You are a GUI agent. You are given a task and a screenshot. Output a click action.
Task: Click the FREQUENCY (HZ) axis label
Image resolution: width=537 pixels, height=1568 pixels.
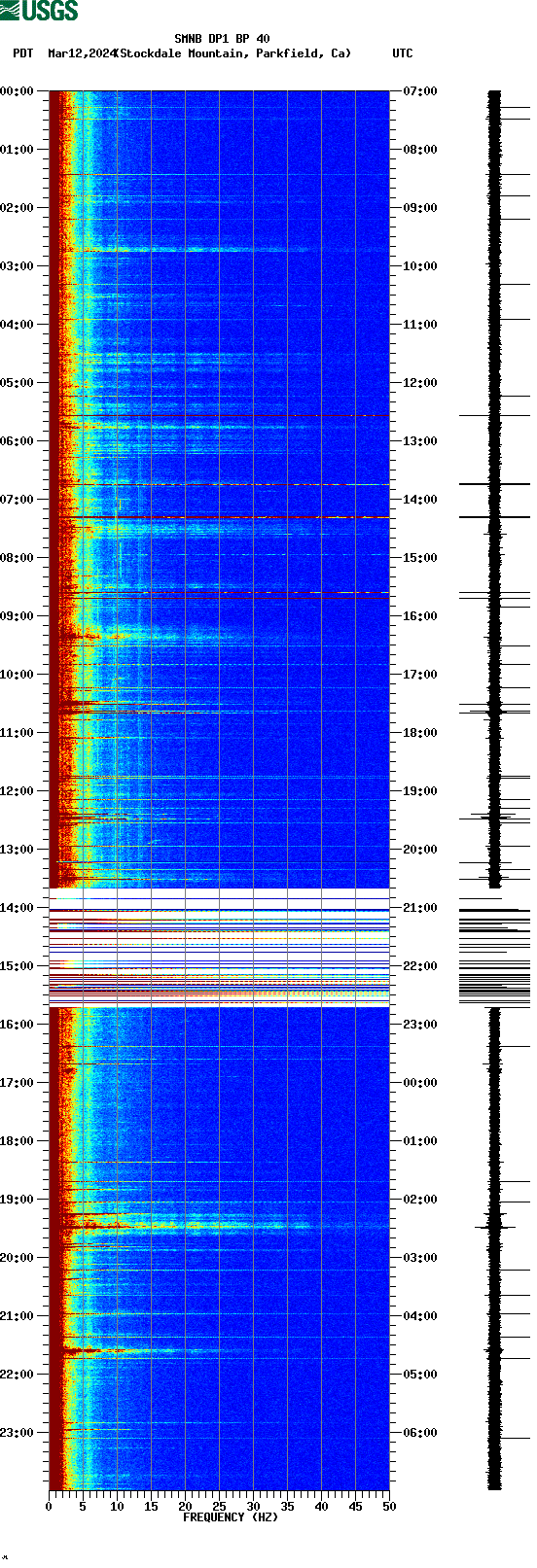(x=231, y=1517)
